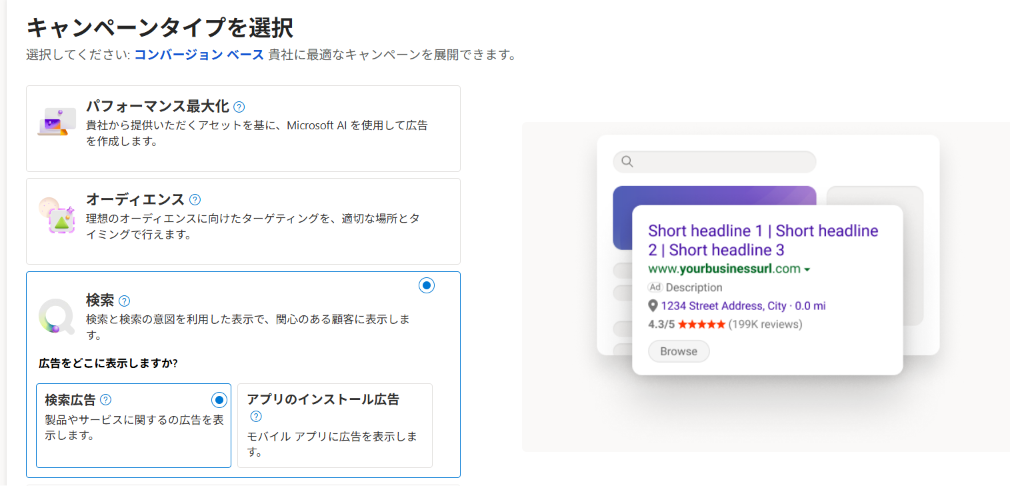Click the 広告をどこに表示しますか? text
The width and height of the screenshot is (1011, 486).
pyautogui.click(x=108, y=364)
